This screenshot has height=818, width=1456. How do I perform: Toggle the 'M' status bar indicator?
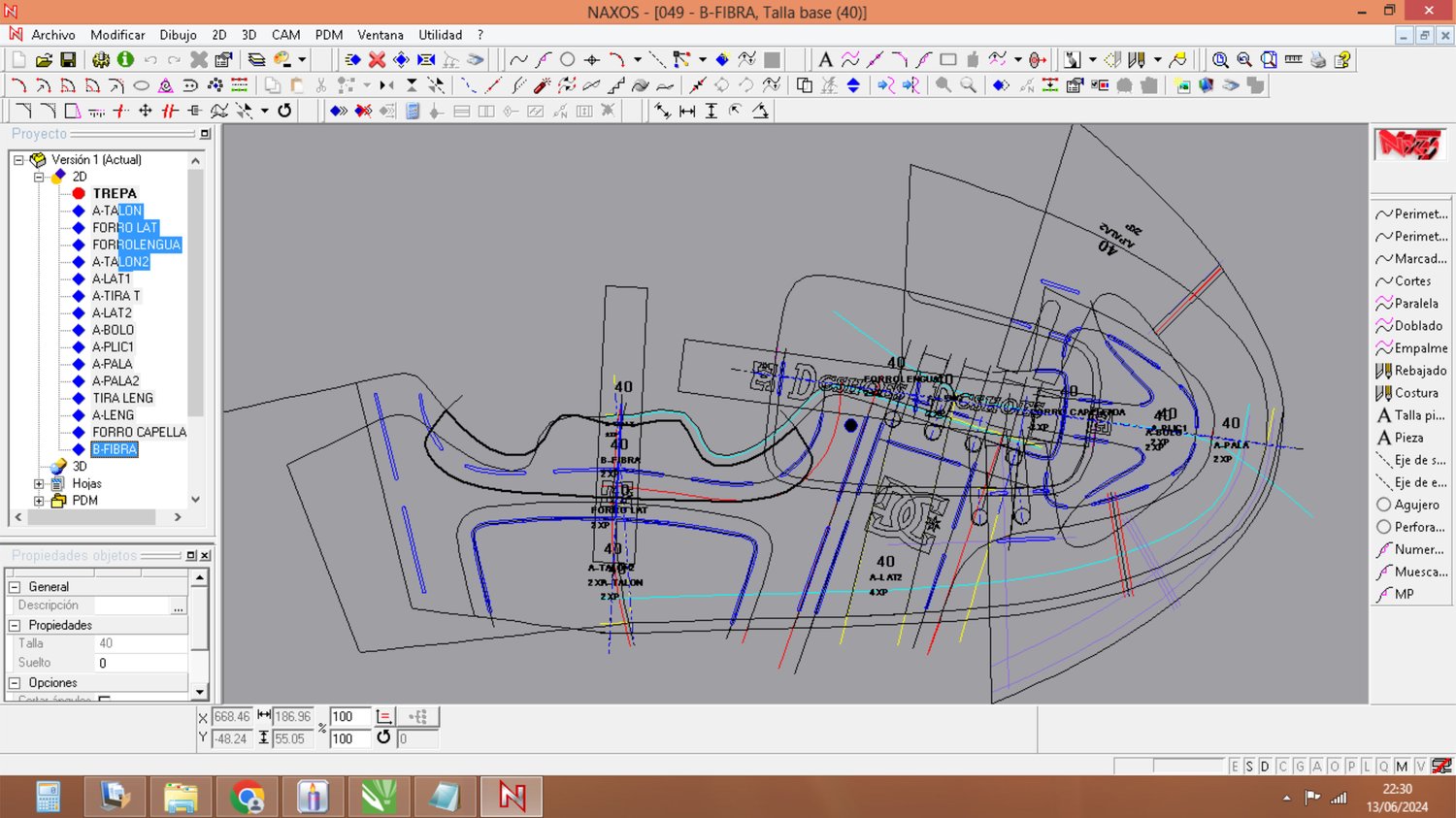(x=1402, y=767)
